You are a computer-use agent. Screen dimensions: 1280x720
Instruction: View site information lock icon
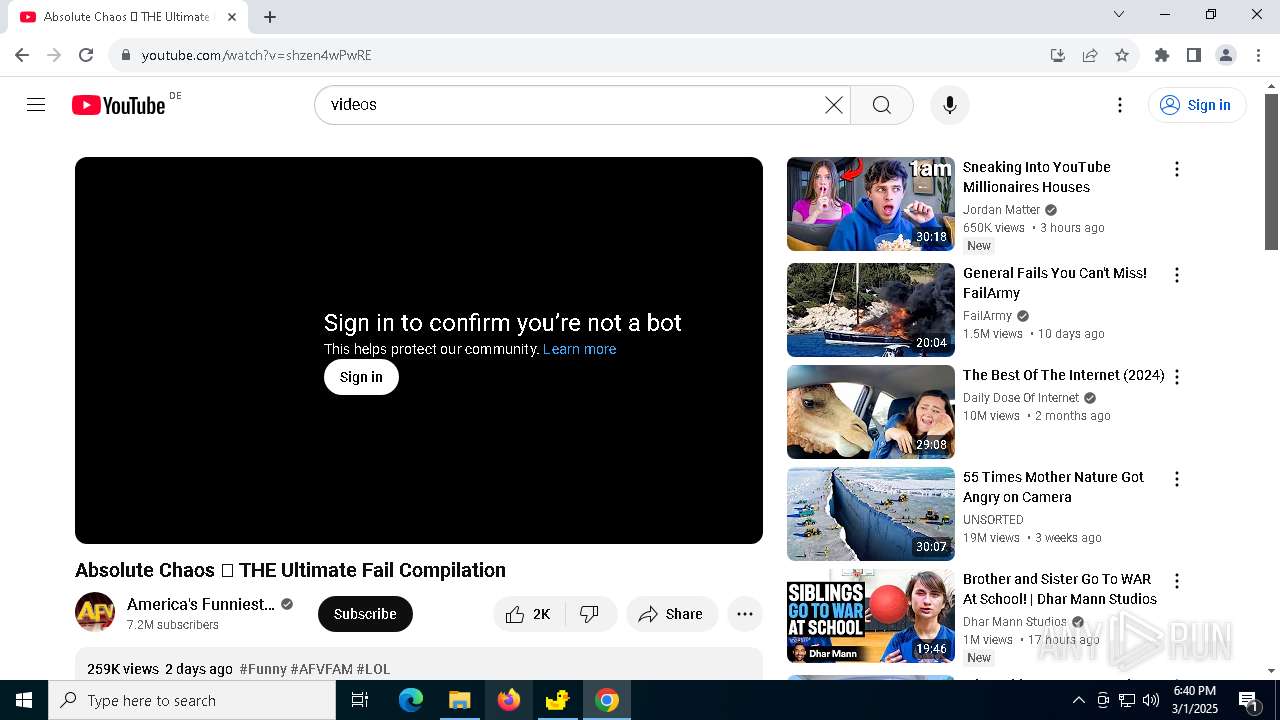pyautogui.click(x=125, y=55)
